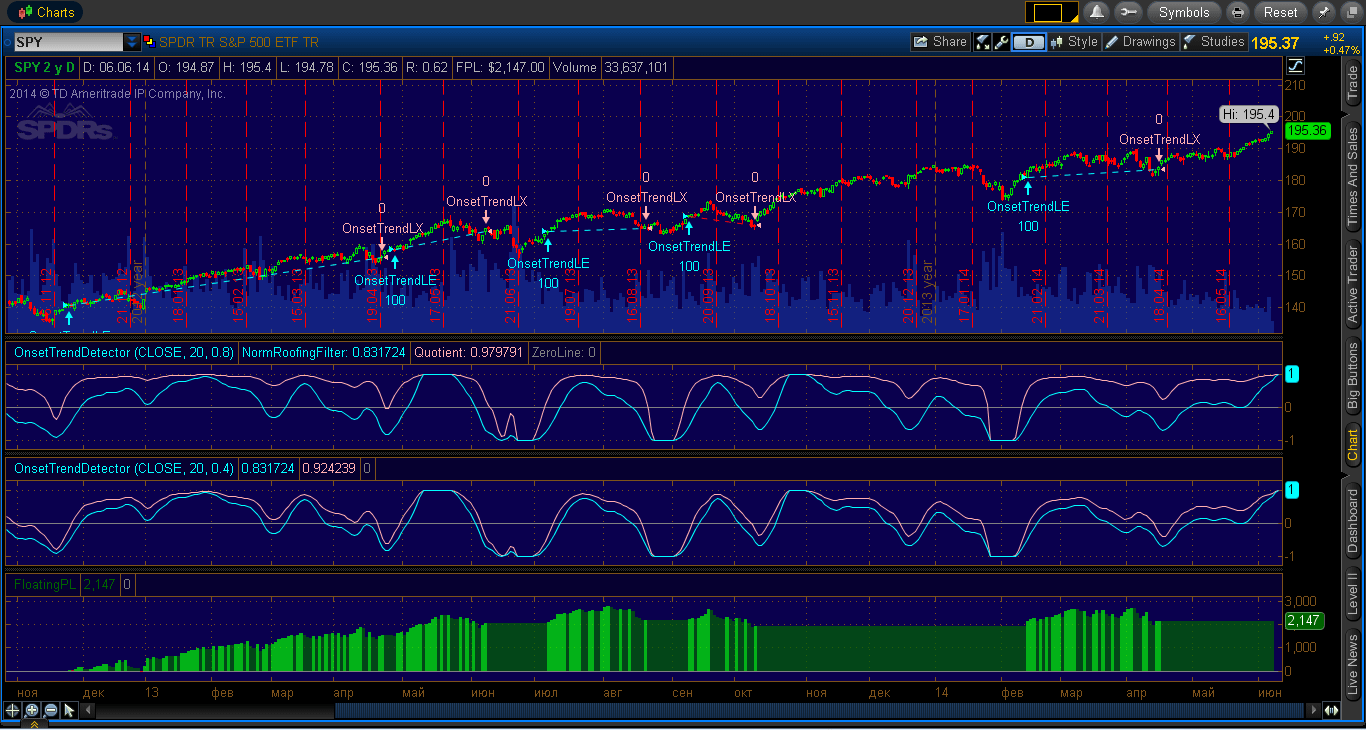Click the 'SPY 2 y D' label
The width and height of the screenshot is (1366, 730).
click(44, 68)
